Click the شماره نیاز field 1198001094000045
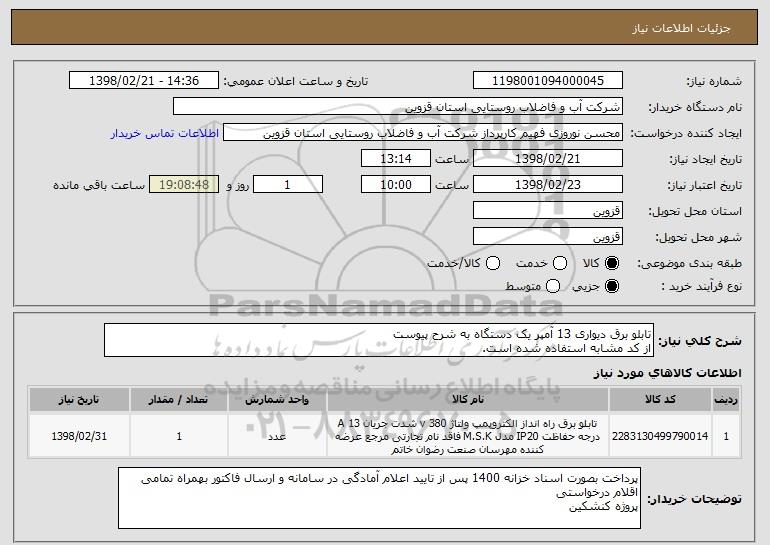Screen dimensions: 770x545 tap(548, 81)
